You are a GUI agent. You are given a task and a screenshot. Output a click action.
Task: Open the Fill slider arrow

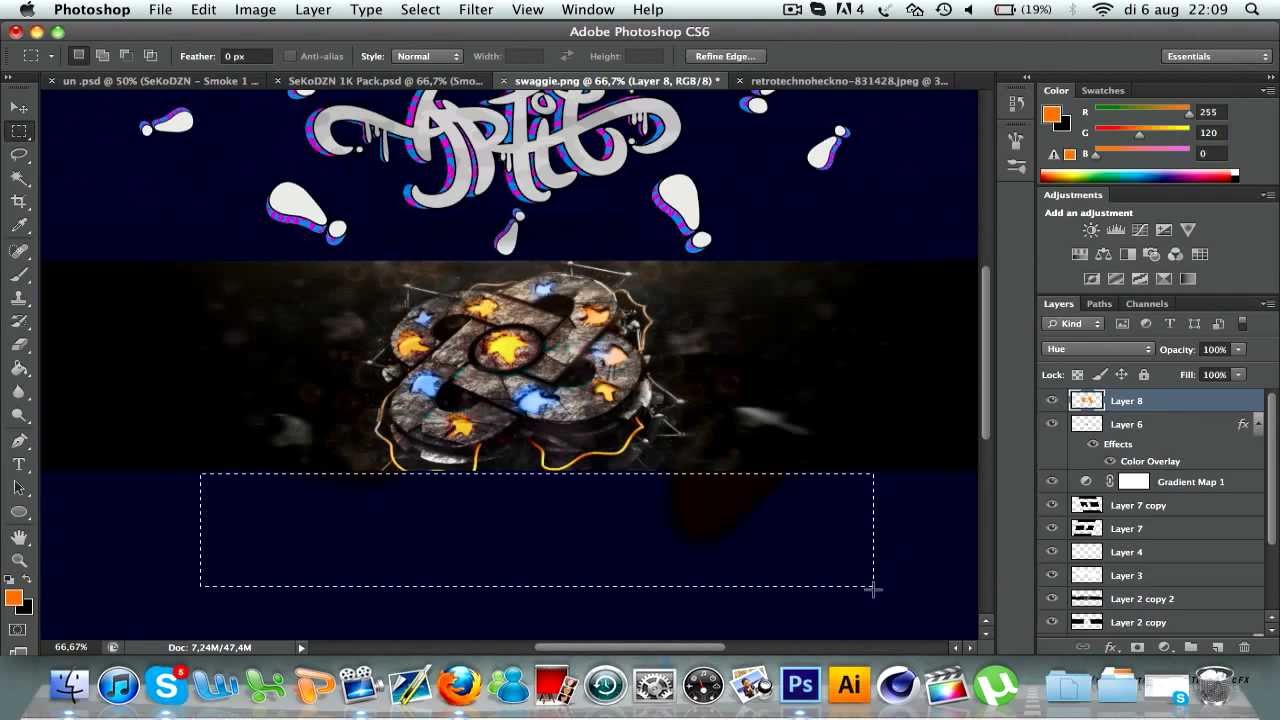pos(1238,375)
